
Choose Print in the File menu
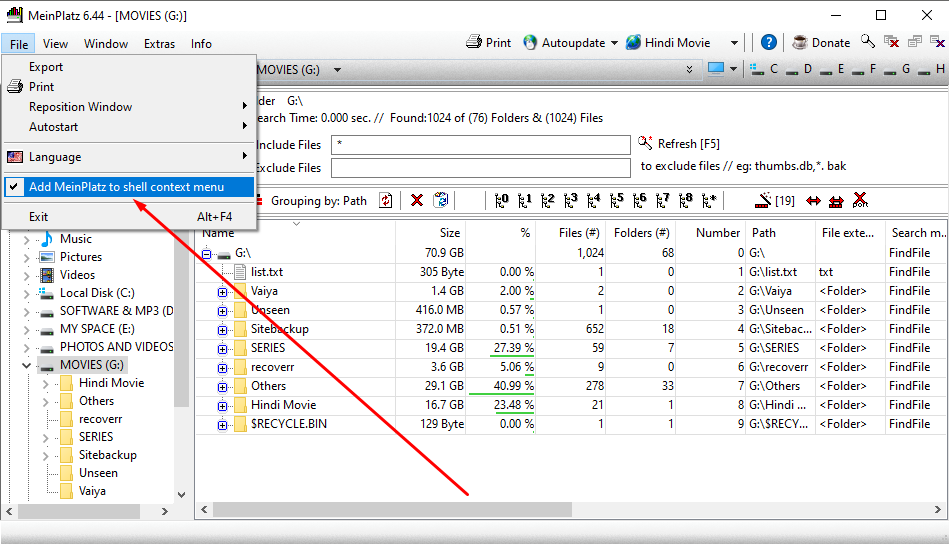[x=129, y=87]
